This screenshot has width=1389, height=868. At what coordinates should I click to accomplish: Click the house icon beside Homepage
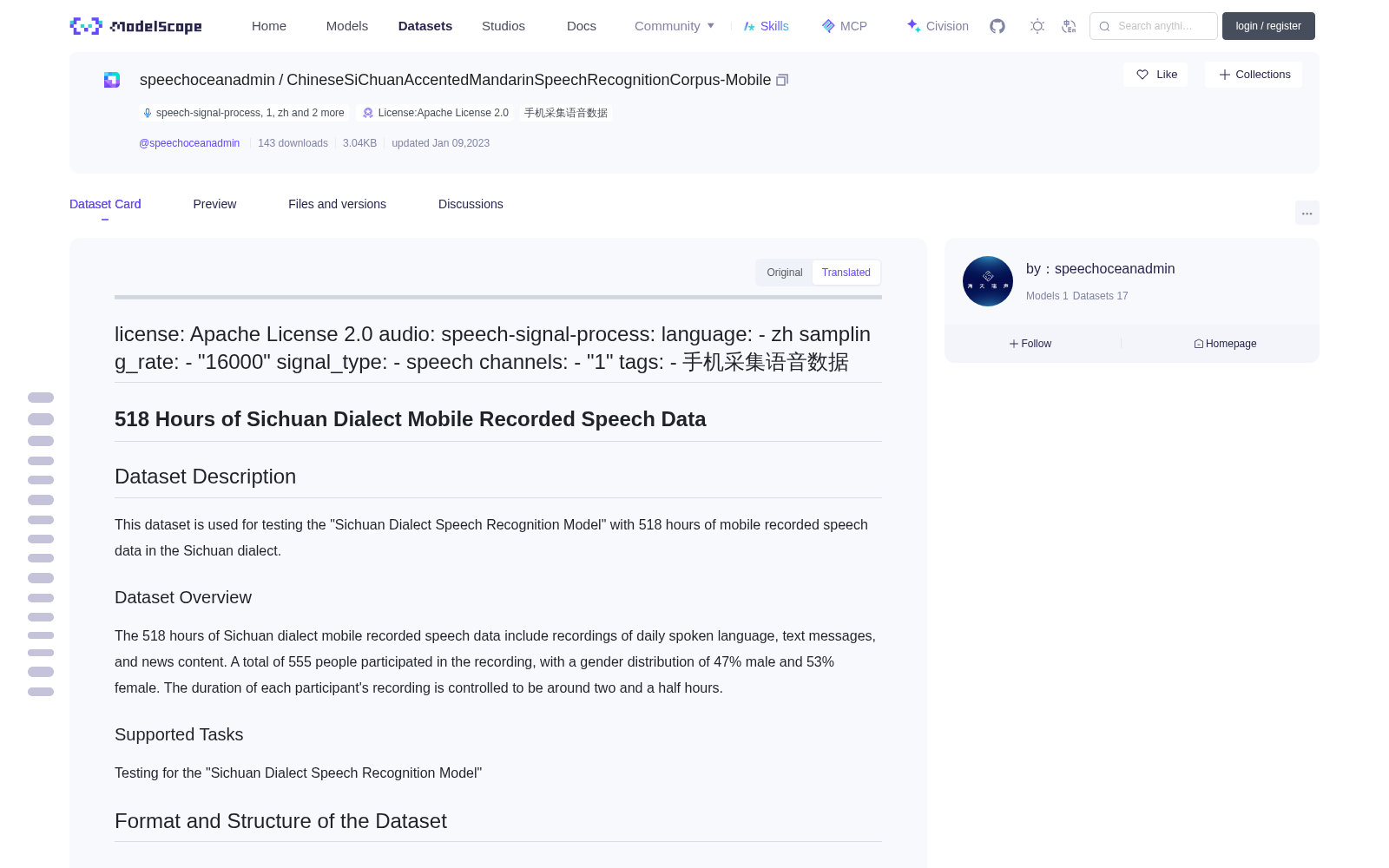click(1199, 344)
